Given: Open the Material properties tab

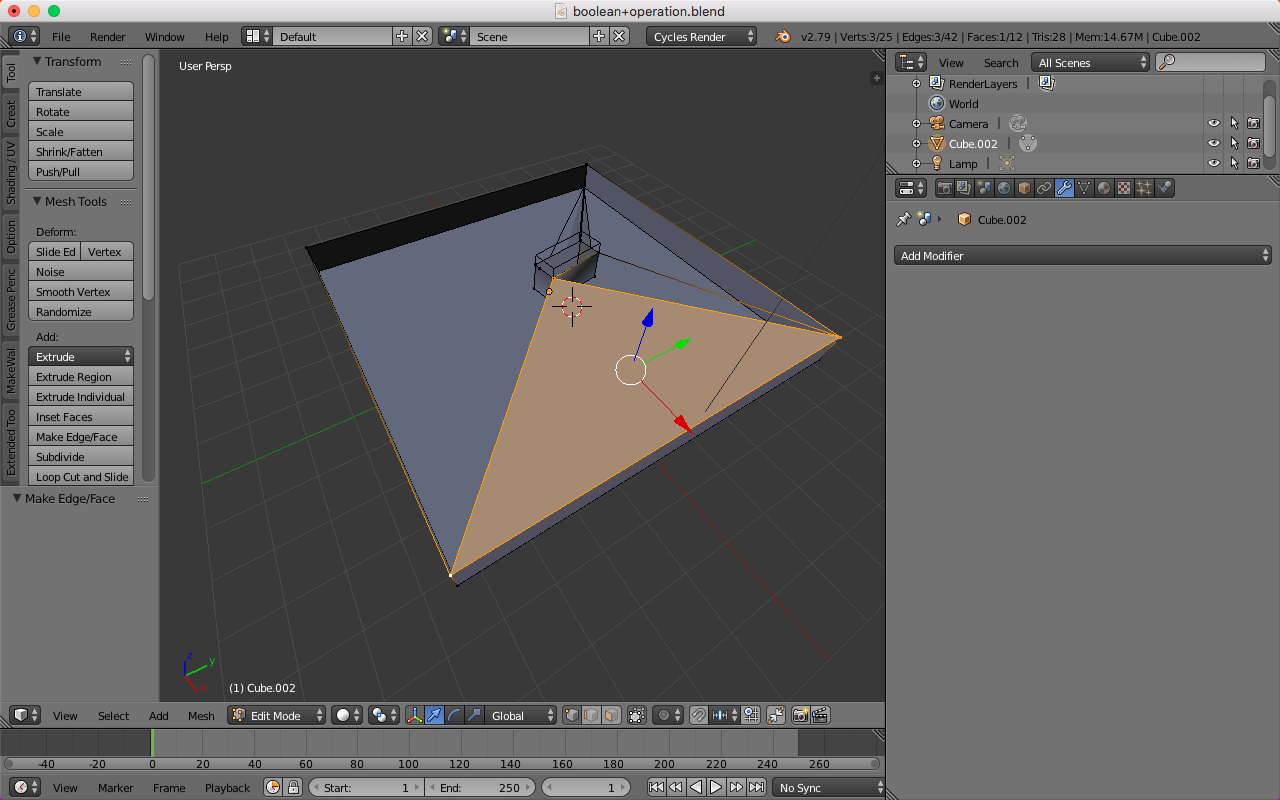Looking at the screenshot, I should pyautogui.click(x=1104, y=188).
